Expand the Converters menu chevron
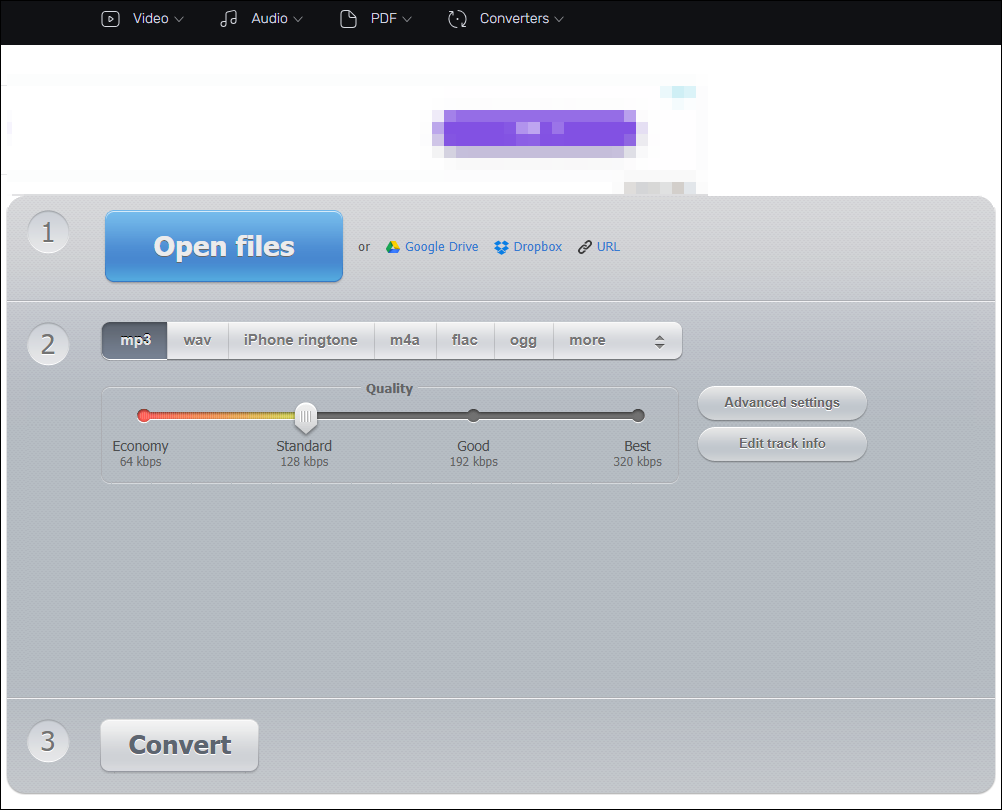The height and width of the screenshot is (810, 1002). click(559, 19)
